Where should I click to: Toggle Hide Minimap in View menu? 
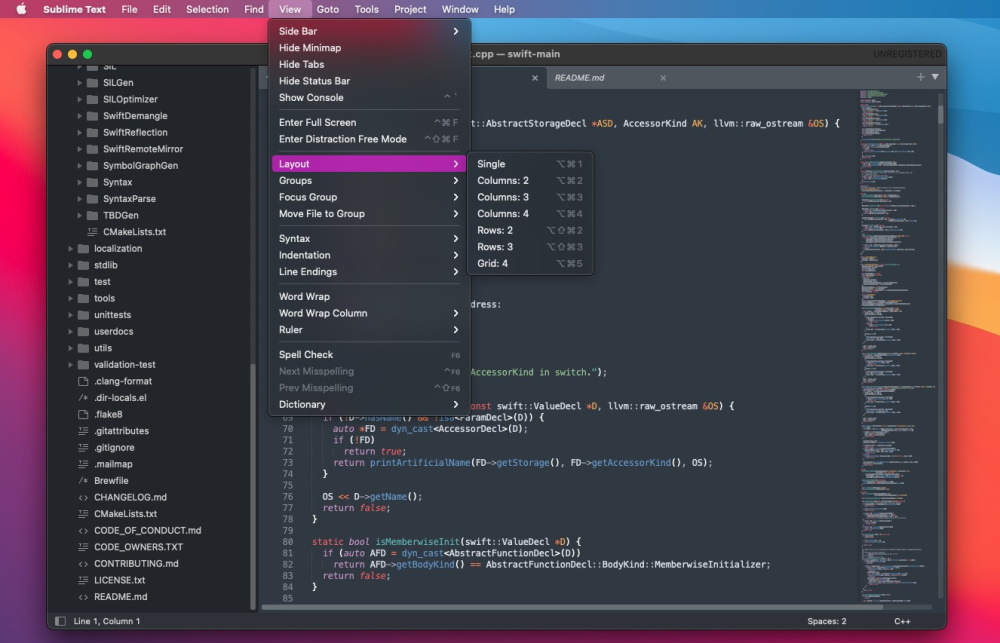point(369,48)
